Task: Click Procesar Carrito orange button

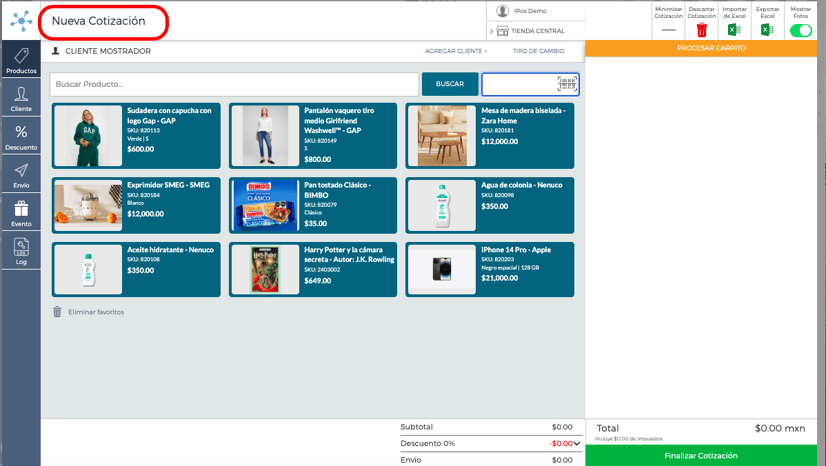Action: click(701, 48)
